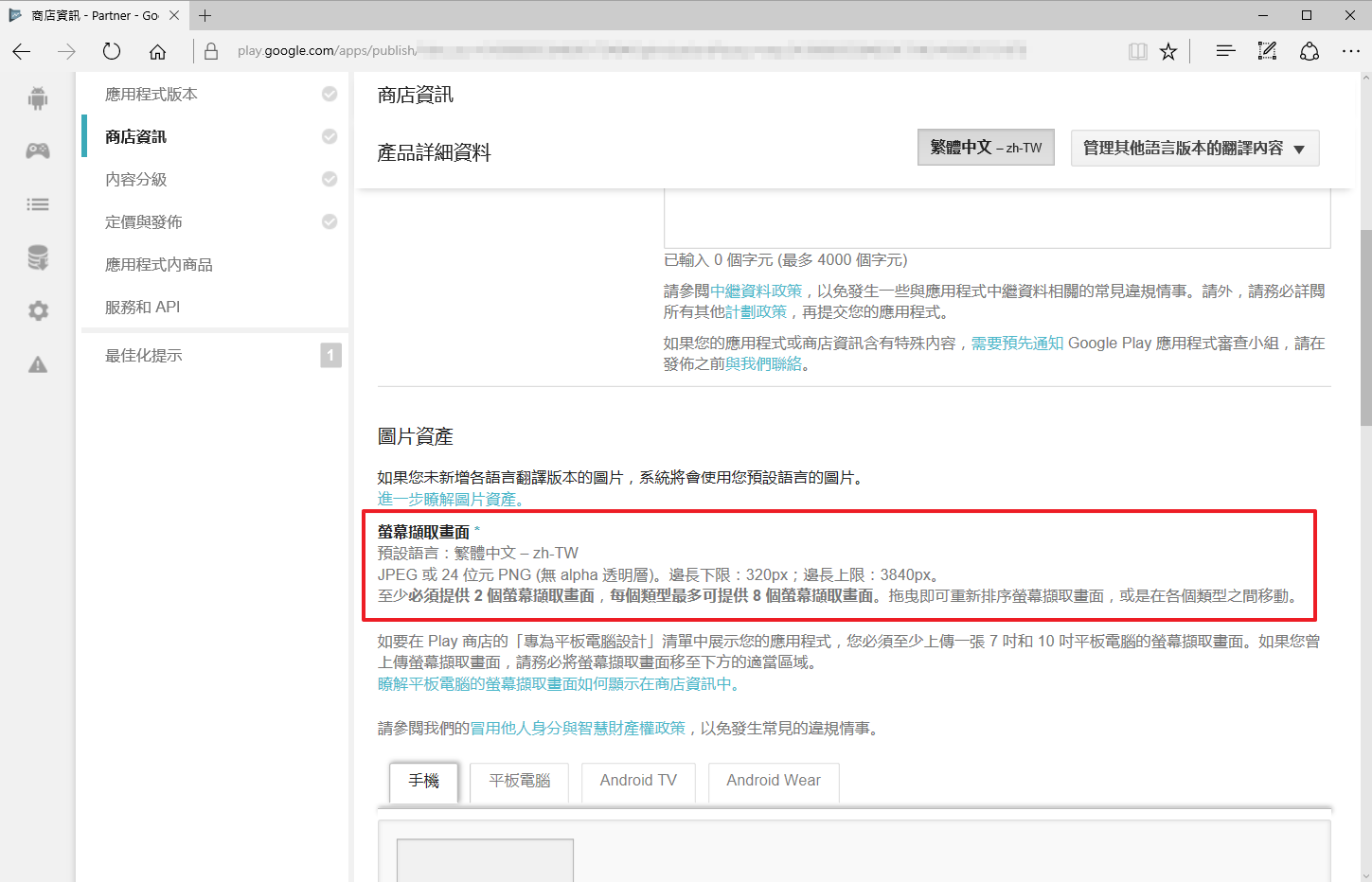Open 最佳化提示 in sidebar
1372x882 pixels.
pos(144,355)
